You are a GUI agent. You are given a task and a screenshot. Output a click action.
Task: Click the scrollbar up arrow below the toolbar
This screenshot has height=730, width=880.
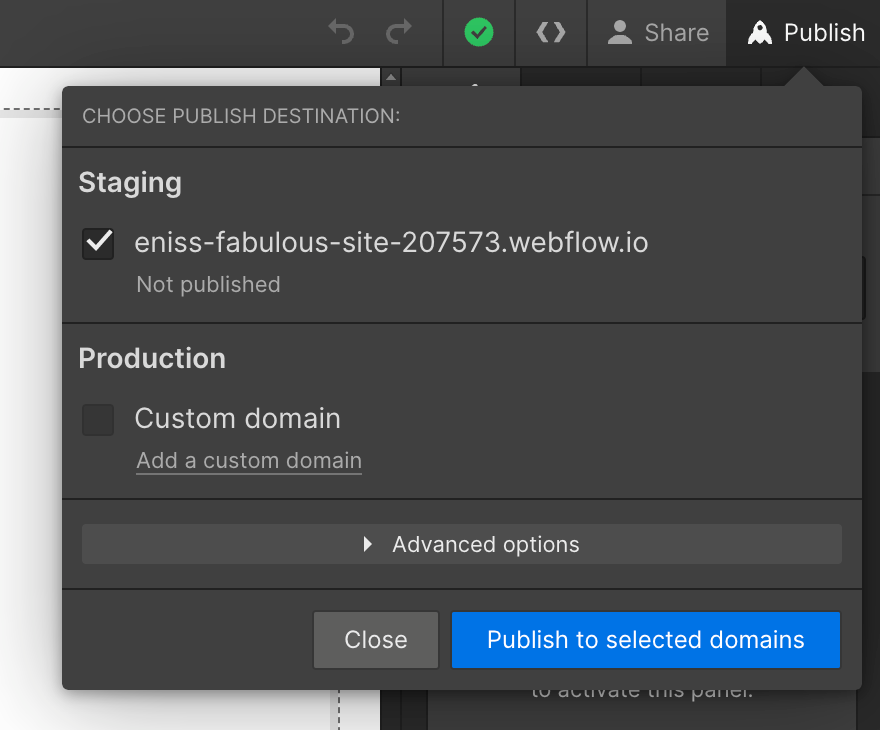(x=390, y=77)
